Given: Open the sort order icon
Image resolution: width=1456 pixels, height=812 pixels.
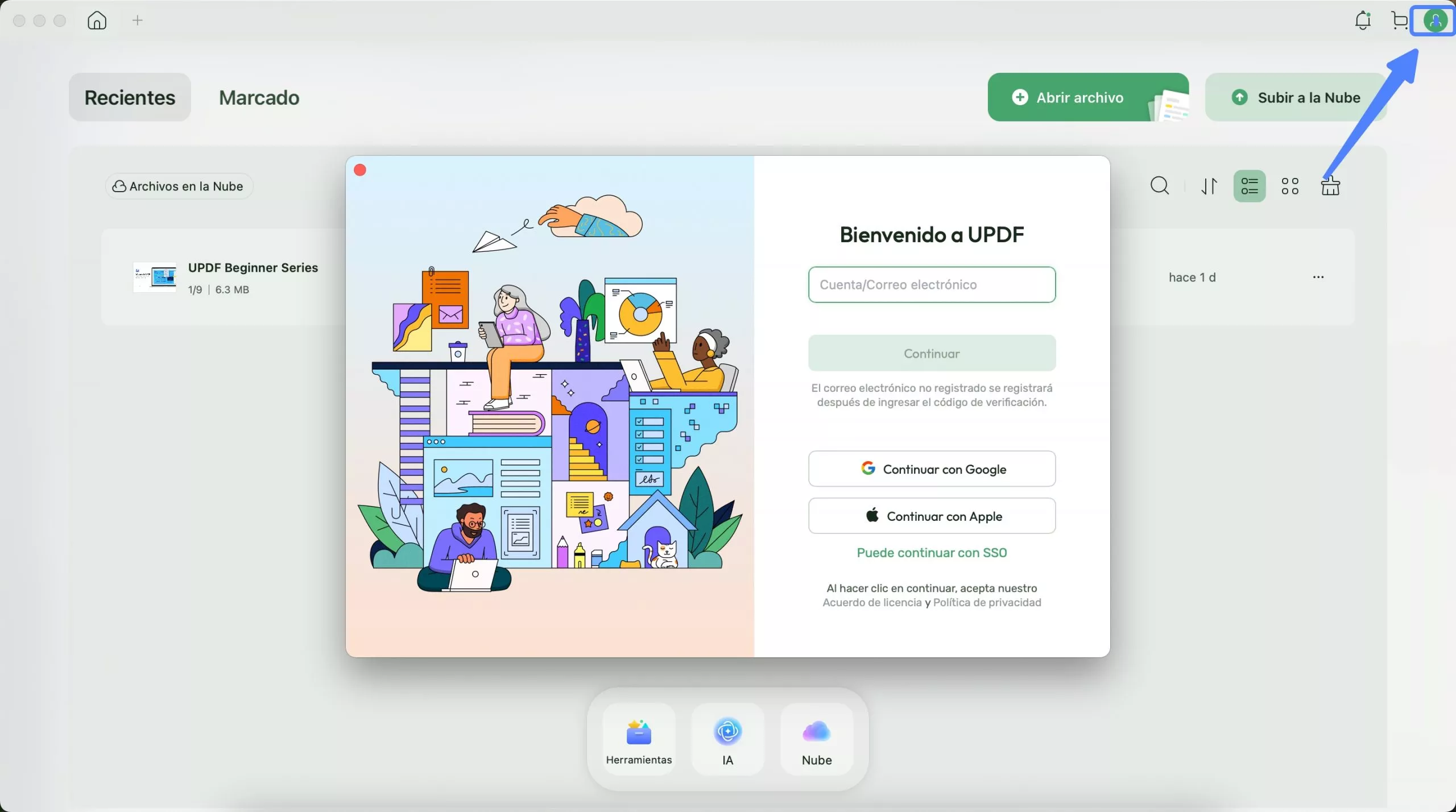Looking at the screenshot, I should [1209, 186].
